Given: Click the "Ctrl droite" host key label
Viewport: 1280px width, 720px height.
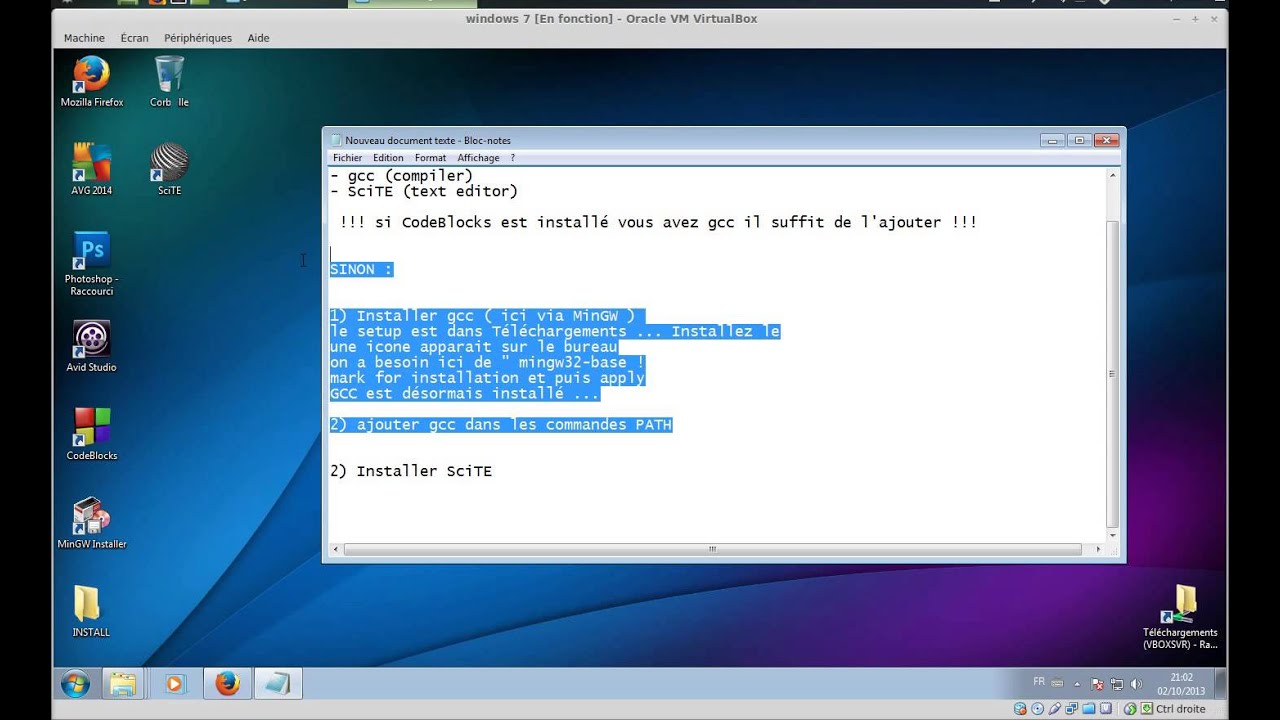Looking at the screenshot, I should point(1181,709).
